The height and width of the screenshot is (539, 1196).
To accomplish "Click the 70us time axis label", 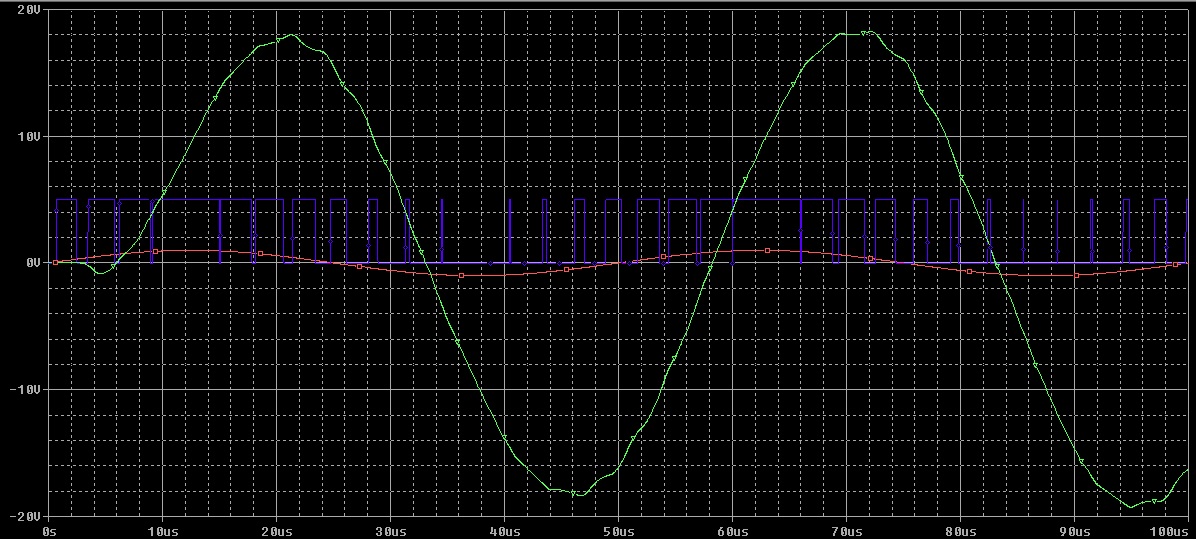I will click(845, 530).
